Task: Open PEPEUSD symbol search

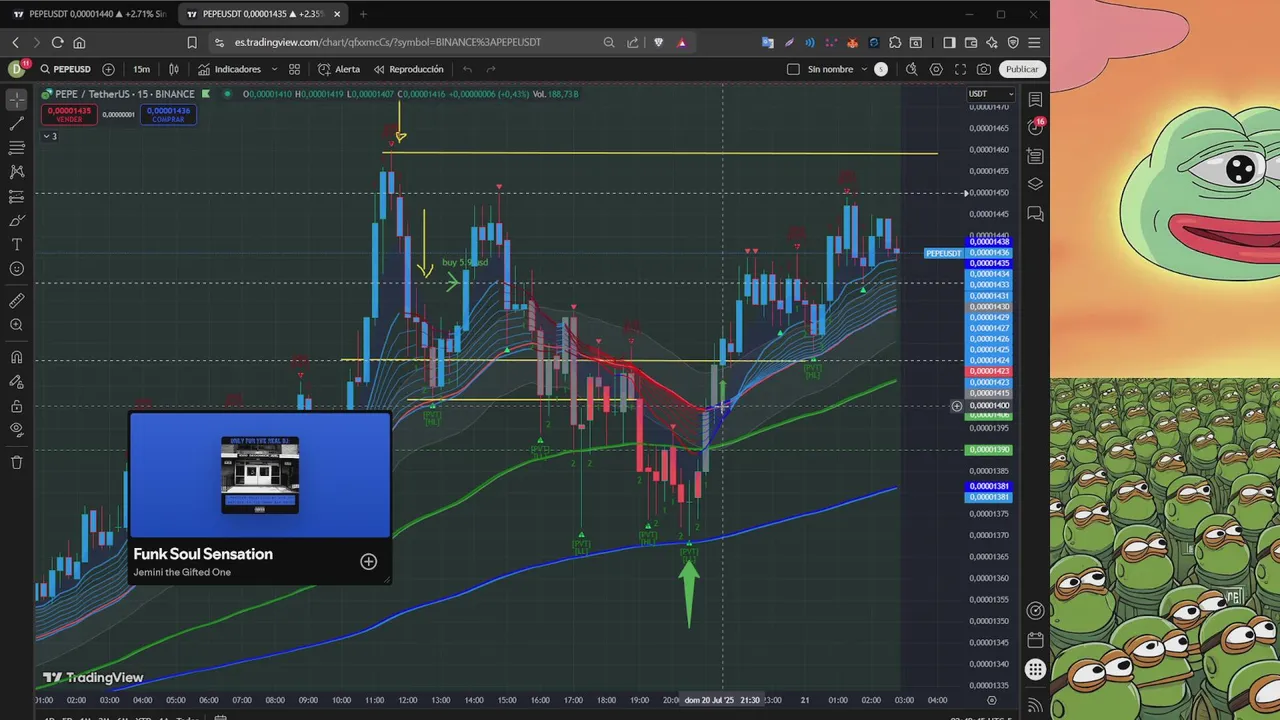Action: (66, 69)
